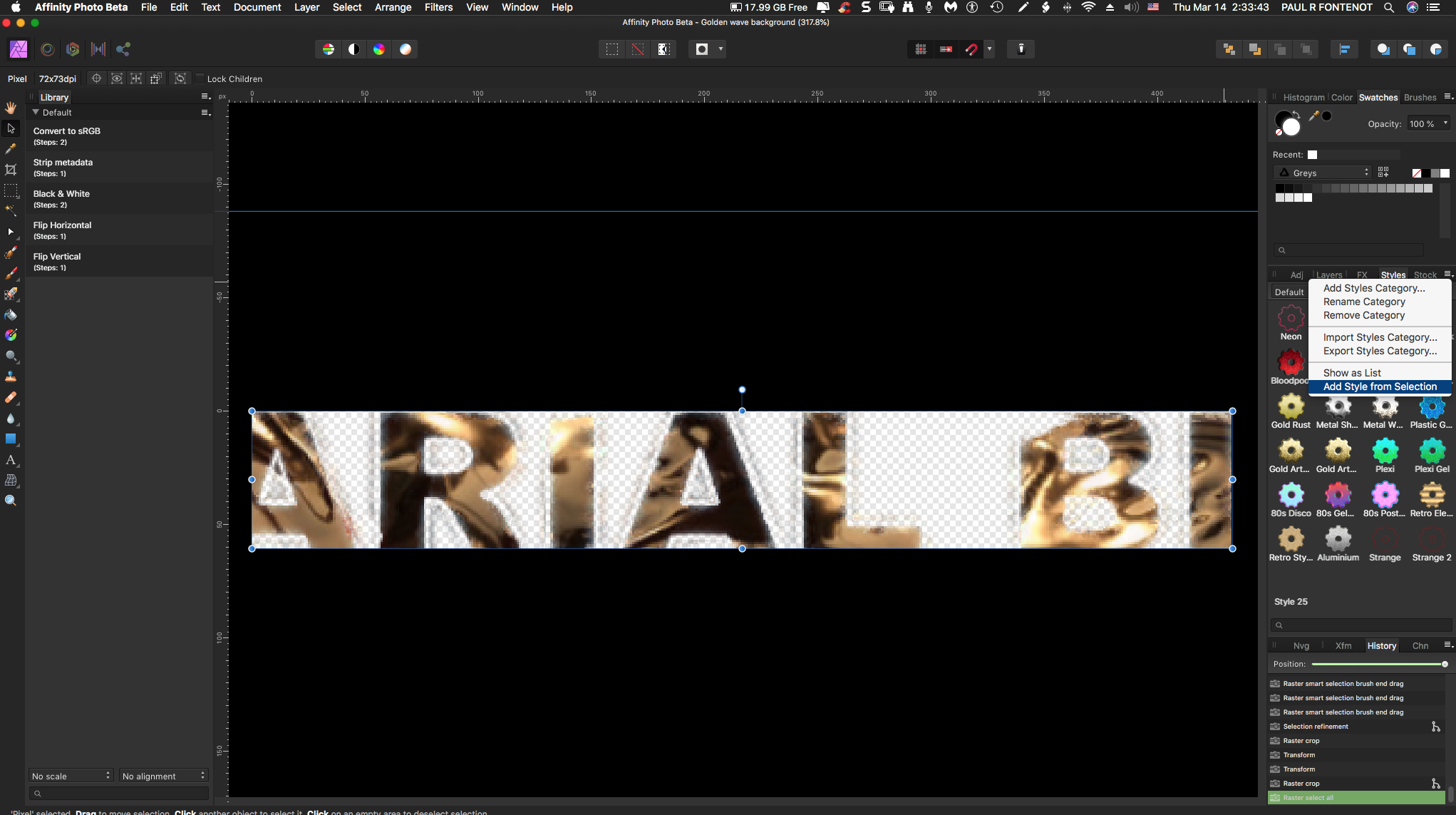Run the Flip Horizontal macro
This screenshot has width=1456, height=815.
120,230
